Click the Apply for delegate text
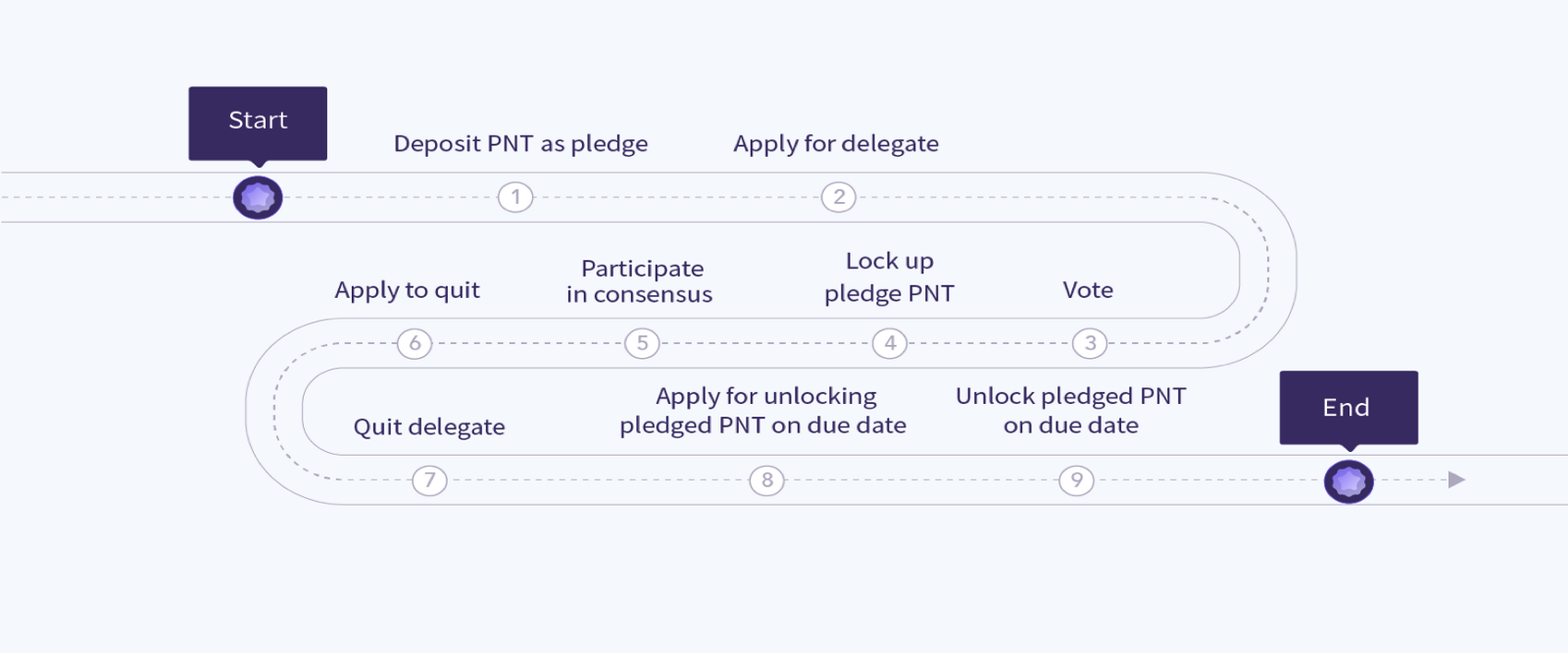The width and height of the screenshot is (1568, 653). tap(836, 144)
